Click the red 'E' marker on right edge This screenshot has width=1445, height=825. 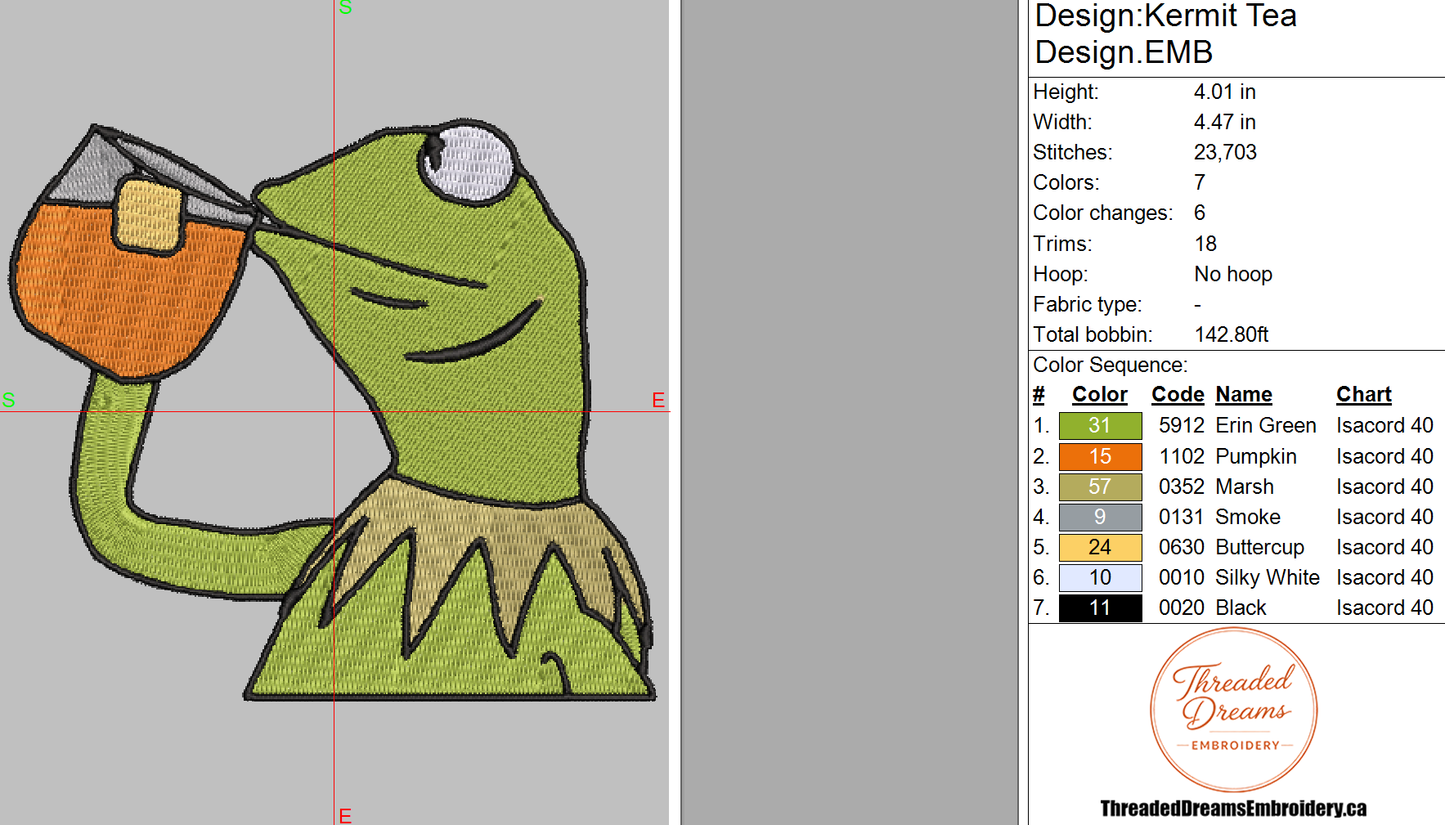[x=658, y=401]
